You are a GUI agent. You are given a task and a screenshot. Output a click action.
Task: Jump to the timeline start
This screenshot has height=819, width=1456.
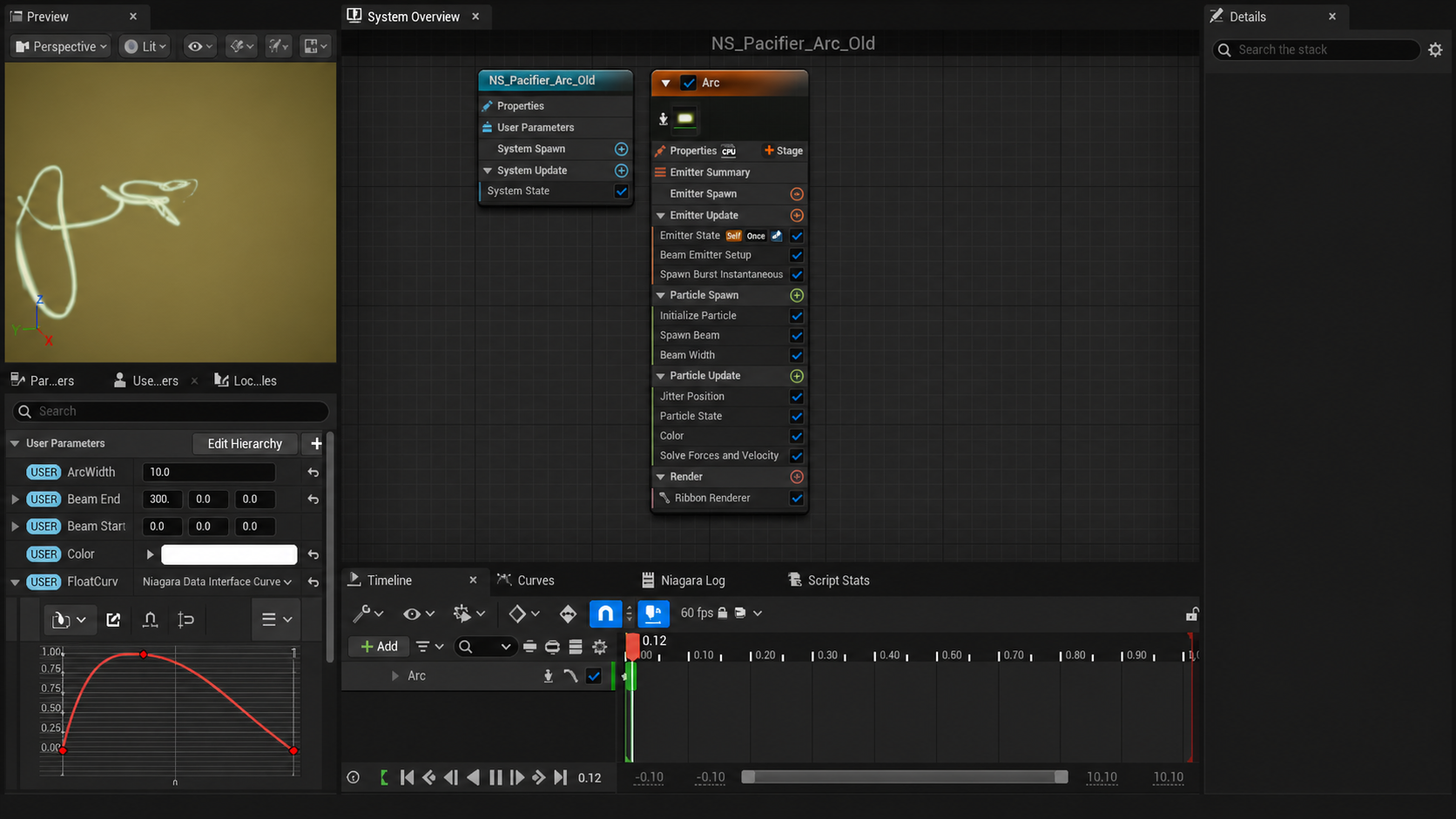click(x=407, y=777)
